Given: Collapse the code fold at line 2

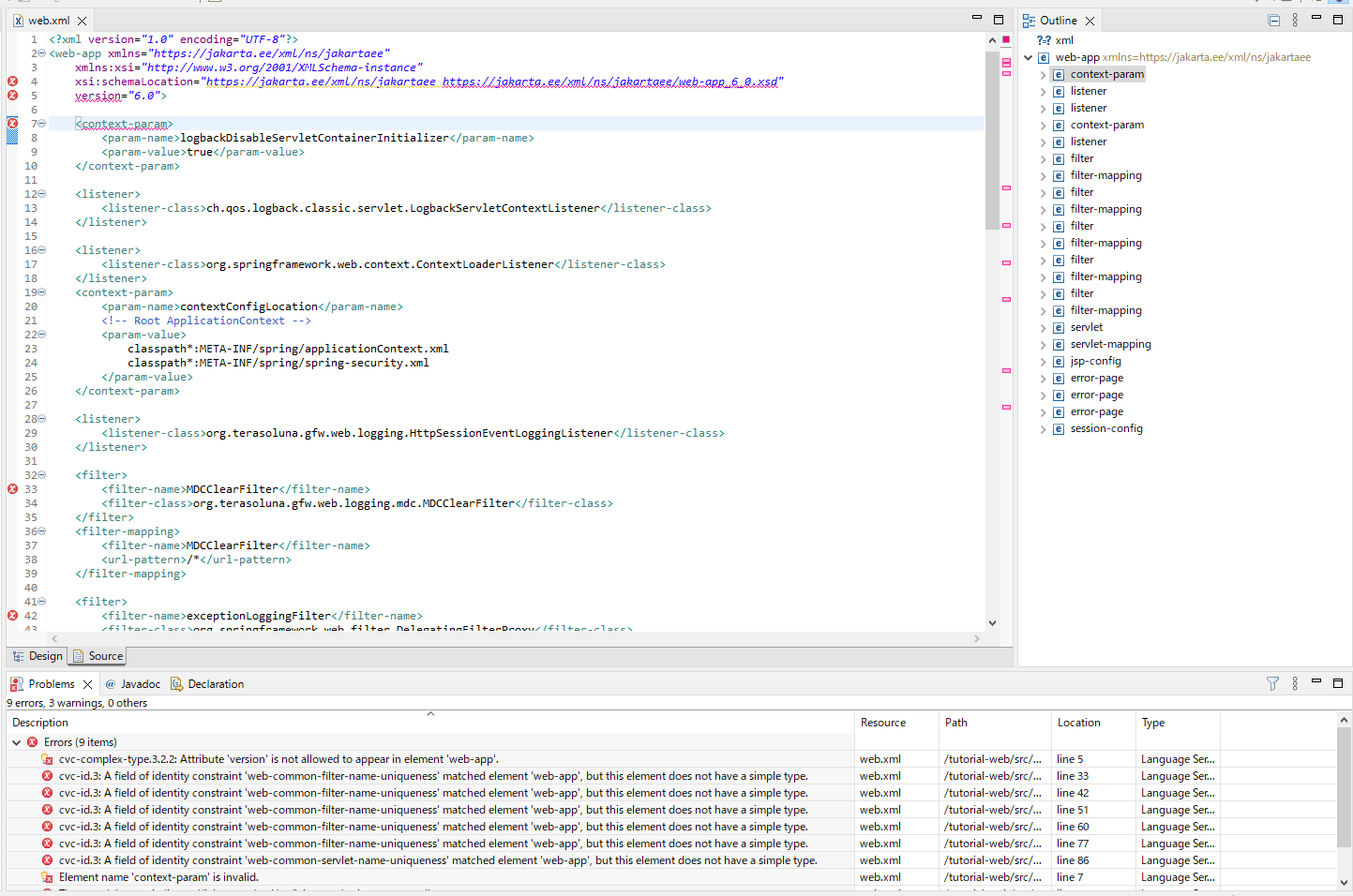Looking at the screenshot, I should [x=41, y=53].
